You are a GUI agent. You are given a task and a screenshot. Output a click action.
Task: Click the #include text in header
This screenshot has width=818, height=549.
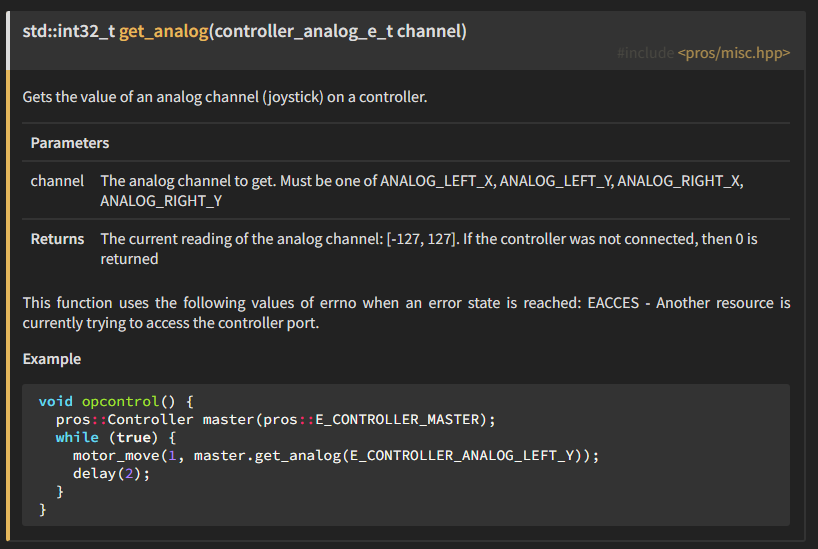[645, 53]
